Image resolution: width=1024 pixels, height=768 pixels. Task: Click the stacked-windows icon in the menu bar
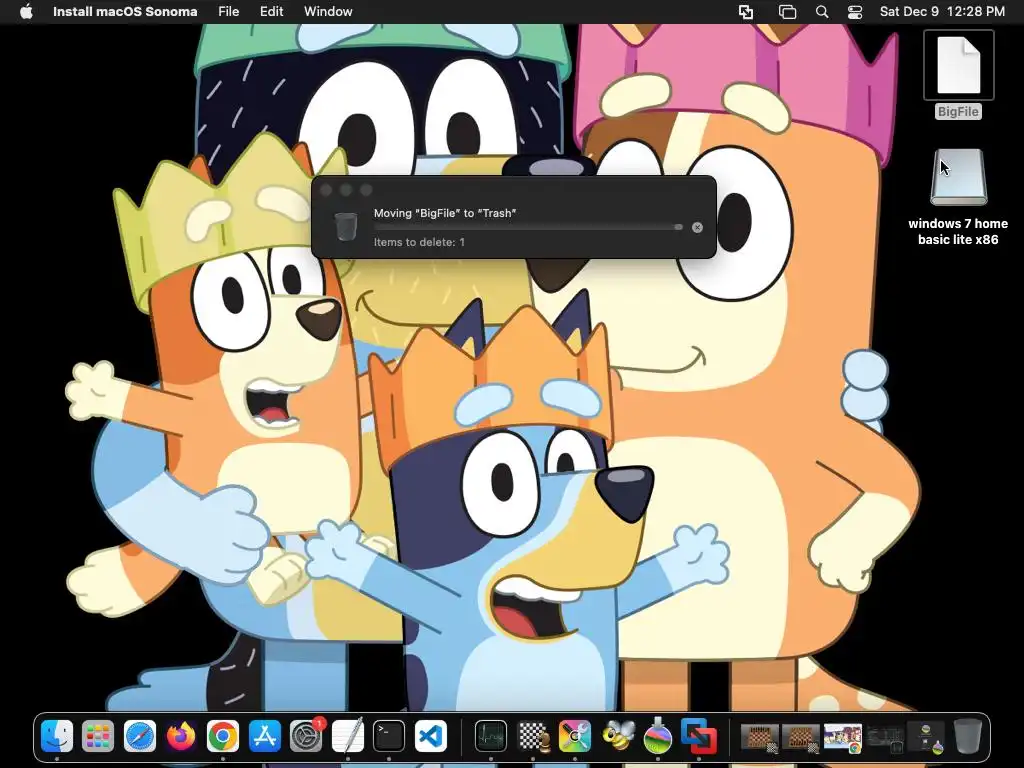788,12
